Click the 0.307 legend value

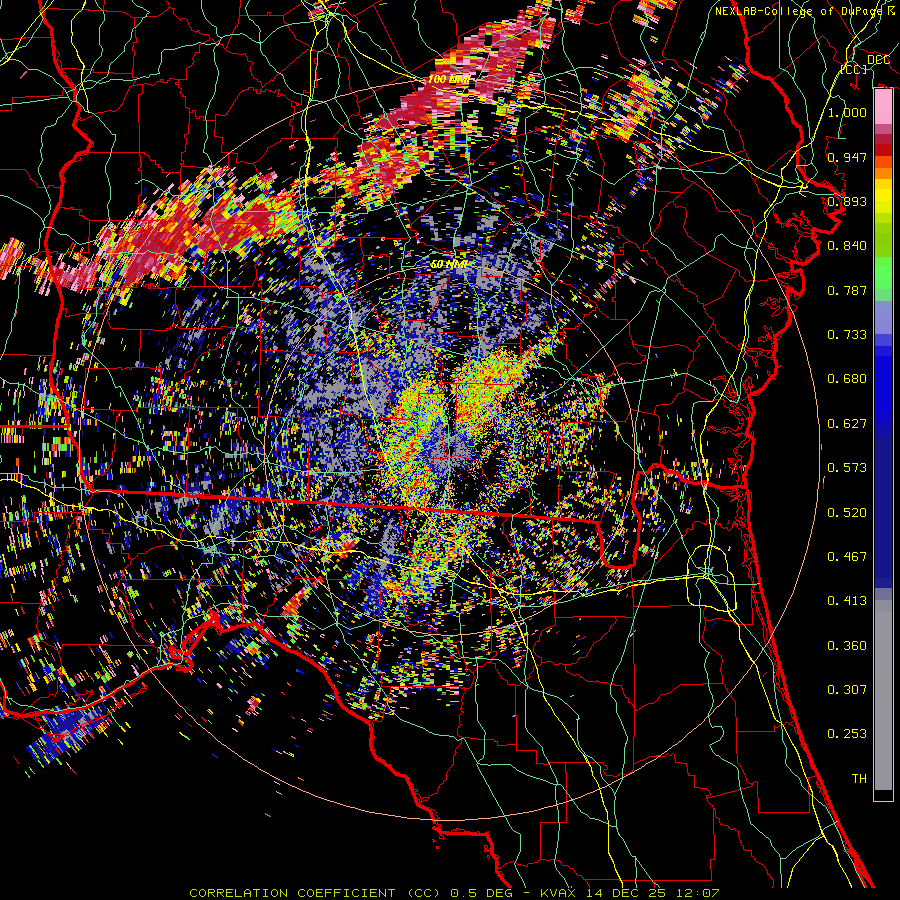tap(847, 690)
